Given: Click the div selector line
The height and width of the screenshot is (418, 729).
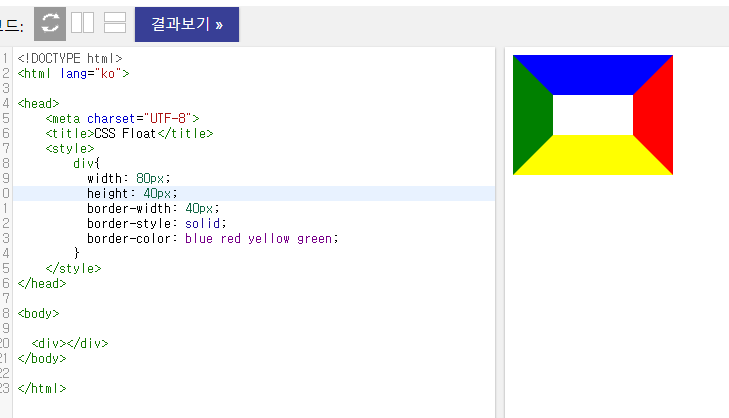Looking at the screenshot, I should [x=86, y=163].
